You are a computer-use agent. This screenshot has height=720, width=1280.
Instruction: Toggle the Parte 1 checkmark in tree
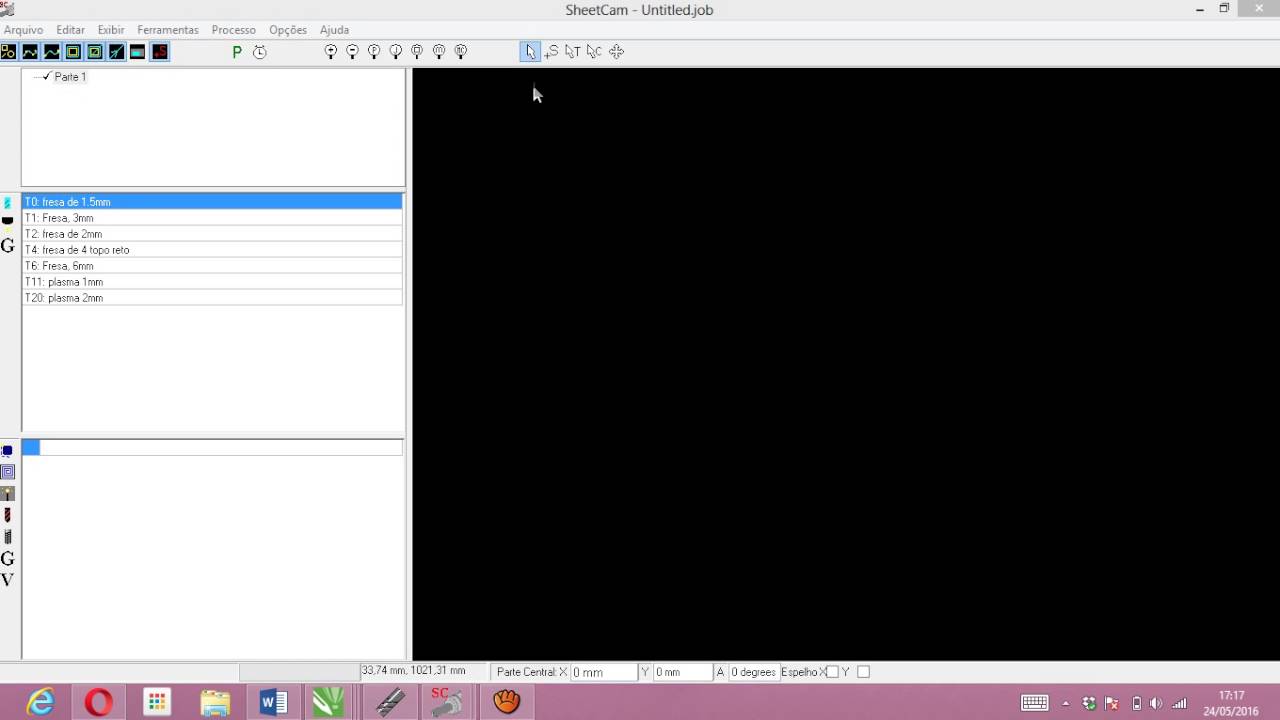pos(46,76)
